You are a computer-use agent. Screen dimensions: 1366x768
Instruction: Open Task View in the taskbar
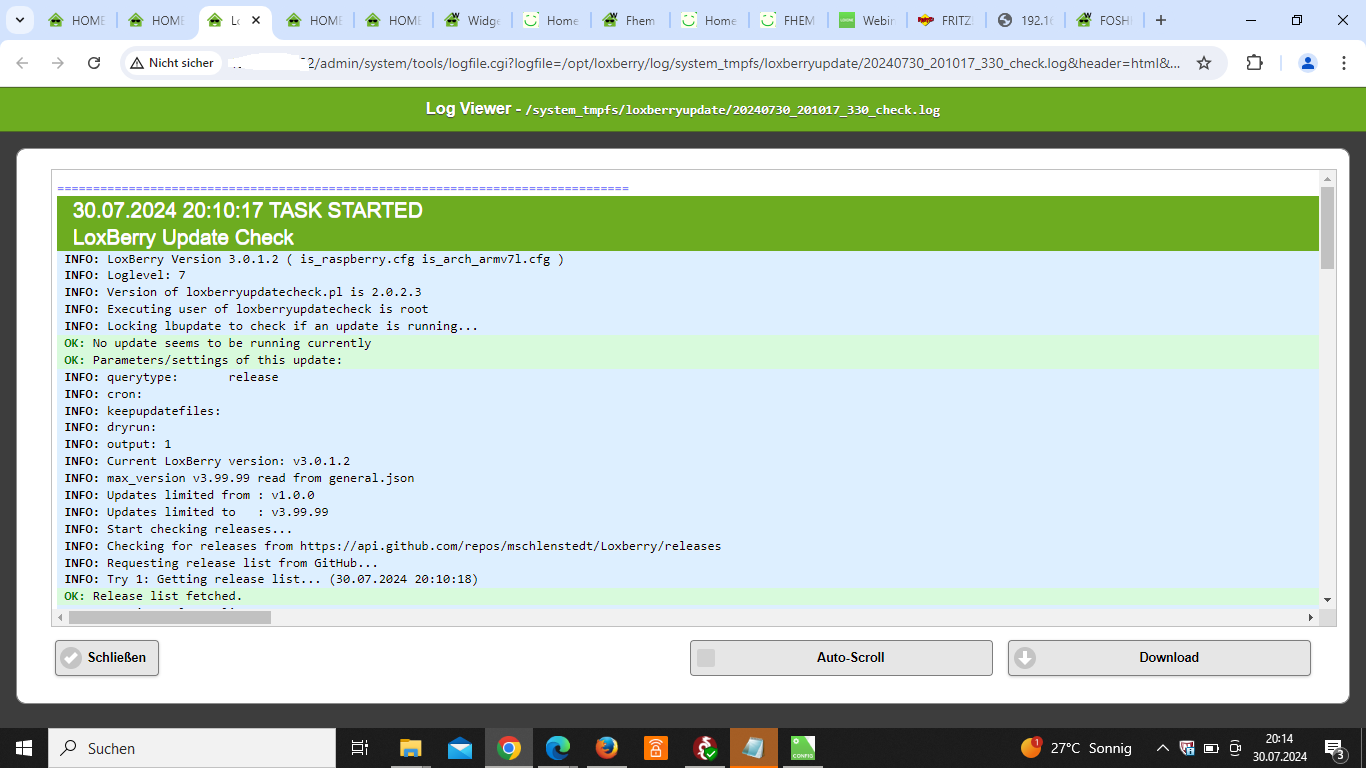[x=360, y=748]
